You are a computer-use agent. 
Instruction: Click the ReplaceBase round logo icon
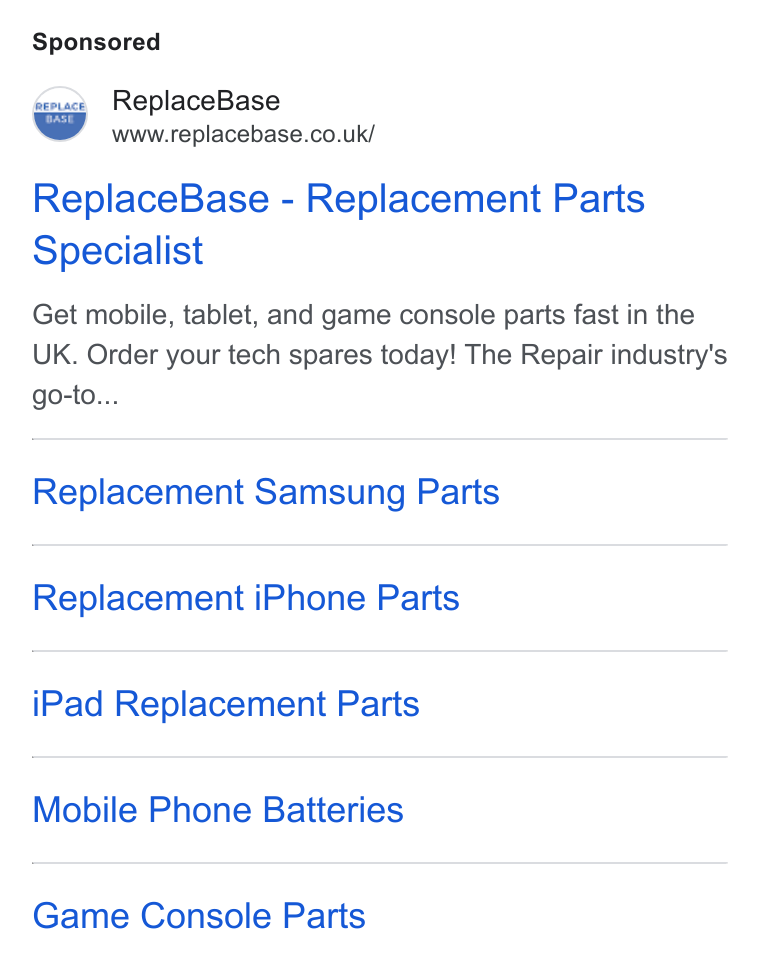(60, 114)
